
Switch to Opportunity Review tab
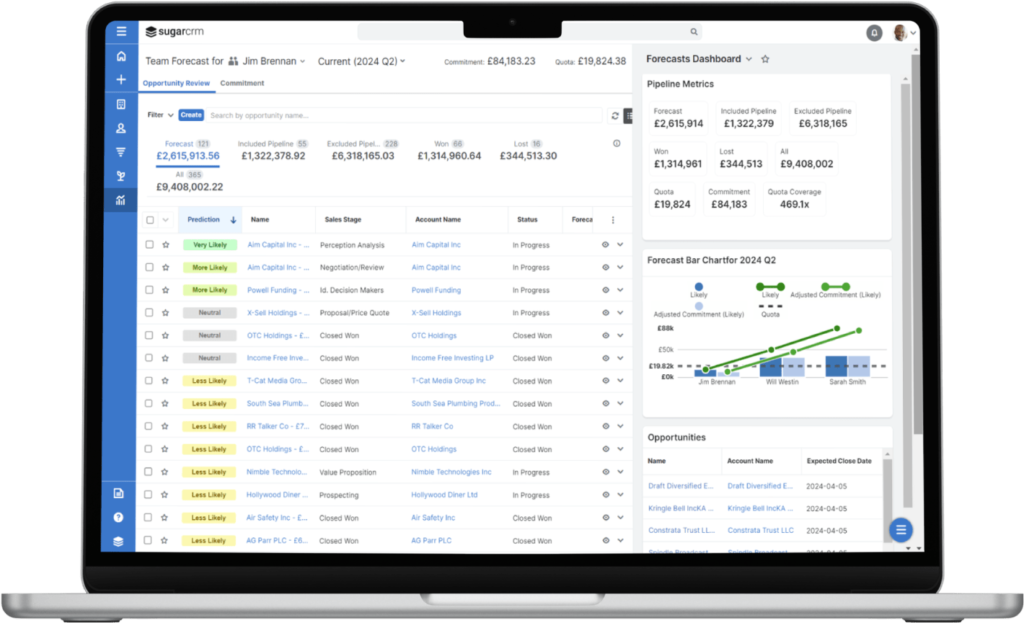(x=176, y=83)
